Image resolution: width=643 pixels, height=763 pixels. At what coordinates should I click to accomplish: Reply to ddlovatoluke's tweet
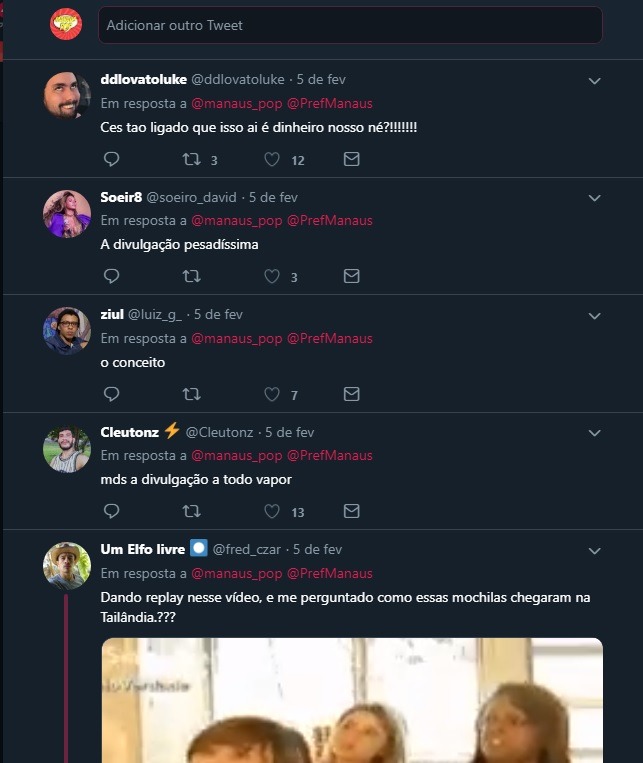[x=112, y=159]
